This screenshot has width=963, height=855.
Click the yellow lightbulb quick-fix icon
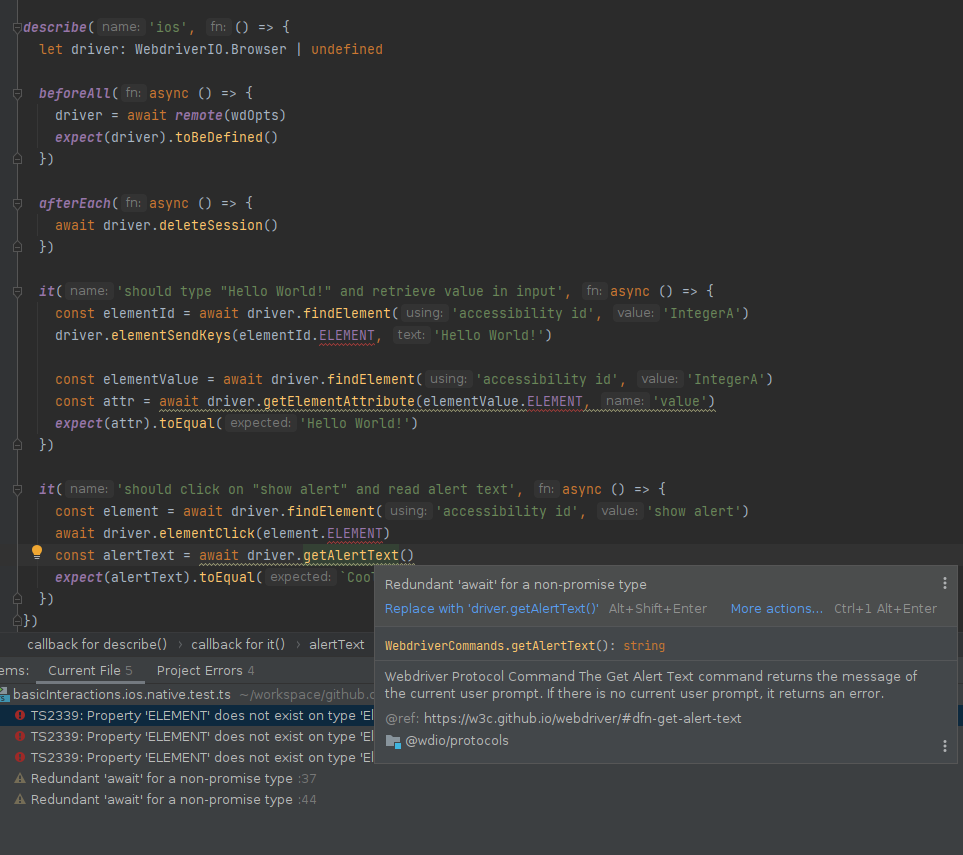[37, 553]
